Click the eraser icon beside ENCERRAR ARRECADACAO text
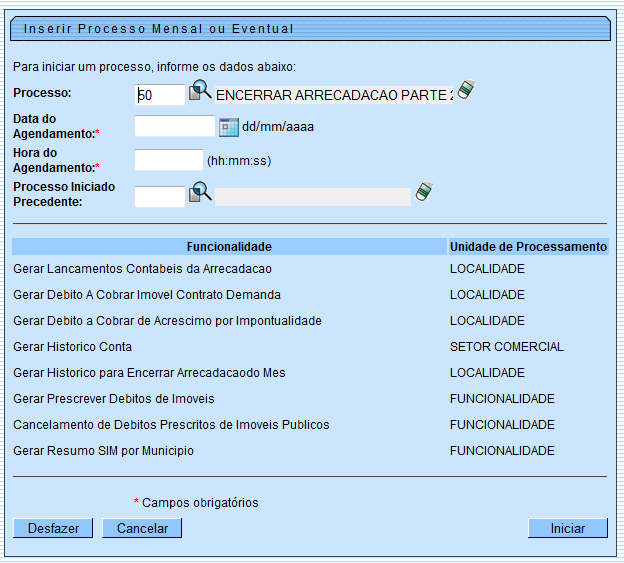This screenshot has width=624, height=563. click(x=464, y=90)
